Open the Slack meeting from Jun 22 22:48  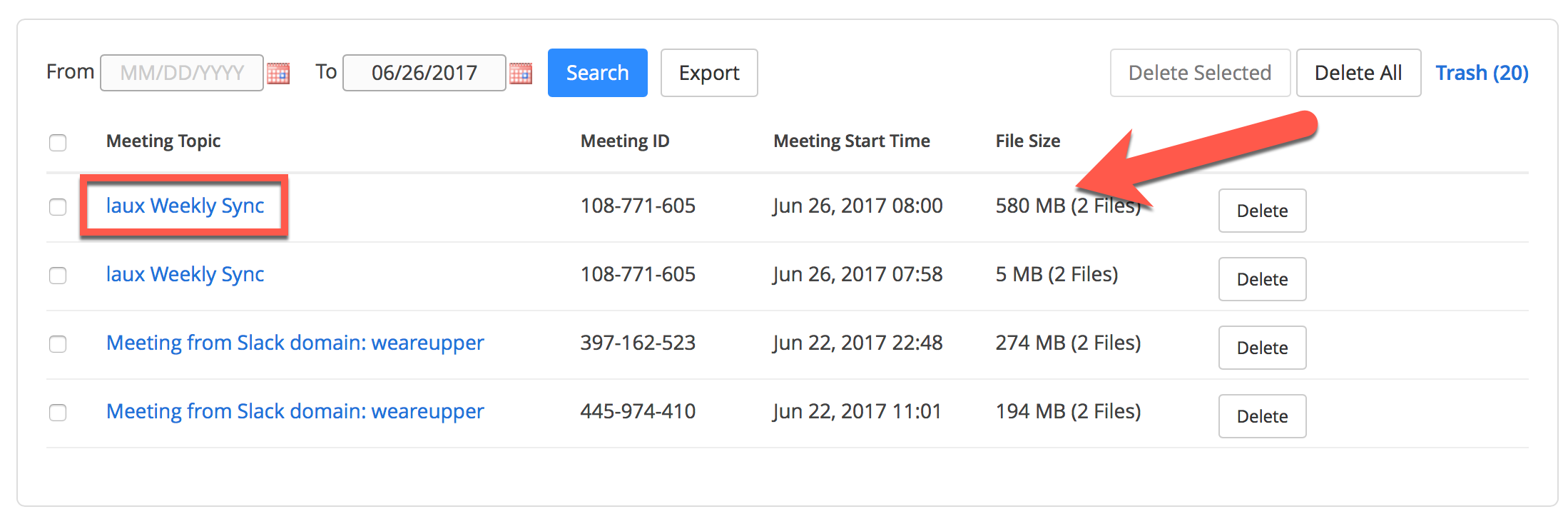pyautogui.click(x=295, y=343)
